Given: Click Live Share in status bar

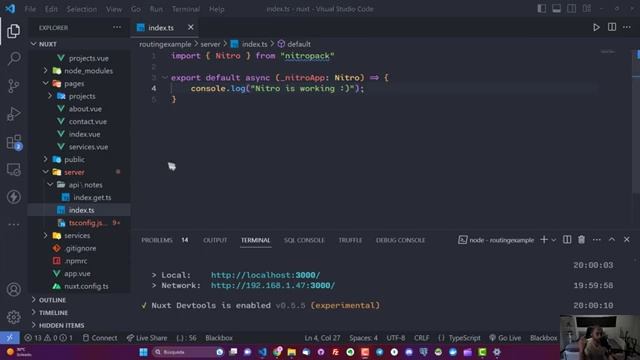Looking at the screenshot, I should coord(147,338).
